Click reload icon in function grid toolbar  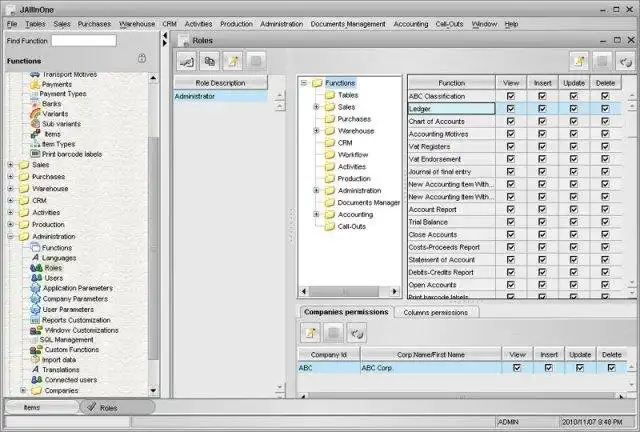(625, 61)
